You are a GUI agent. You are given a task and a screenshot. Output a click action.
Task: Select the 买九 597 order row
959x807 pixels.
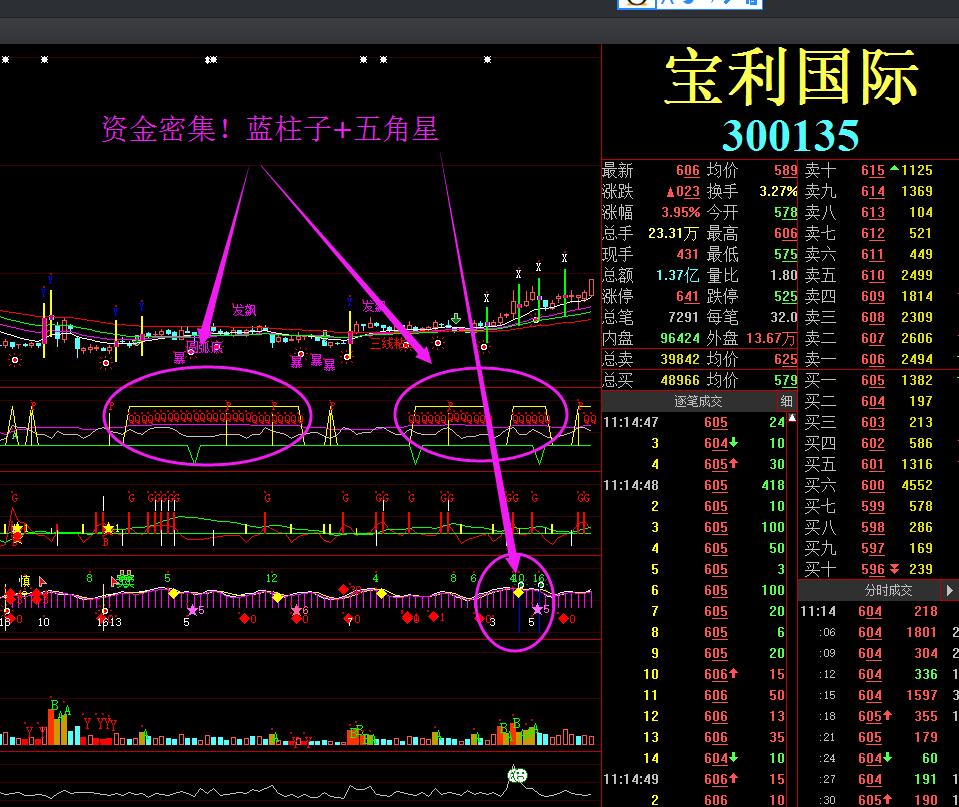coord(878,548)
